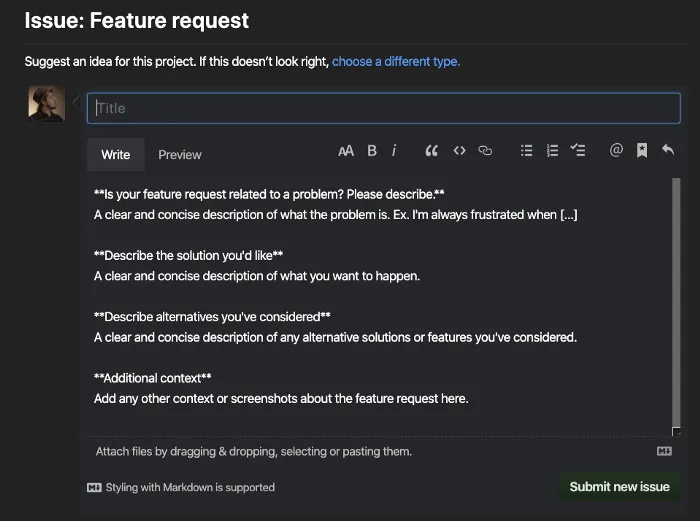700x521 pixels.
Task: Add a link using the chain icon
Action: point(485,151)
